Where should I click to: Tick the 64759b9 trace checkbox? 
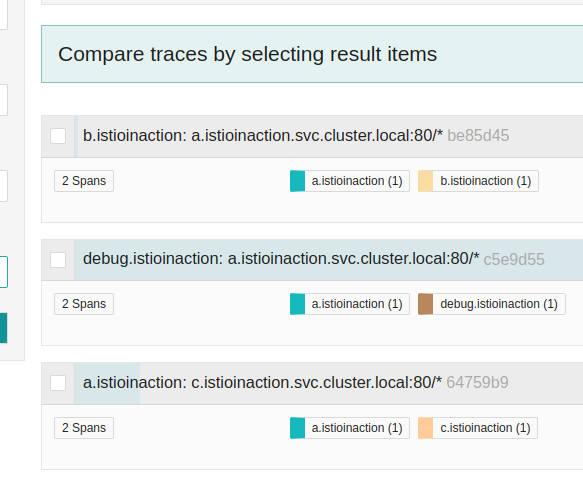(58, 383)
